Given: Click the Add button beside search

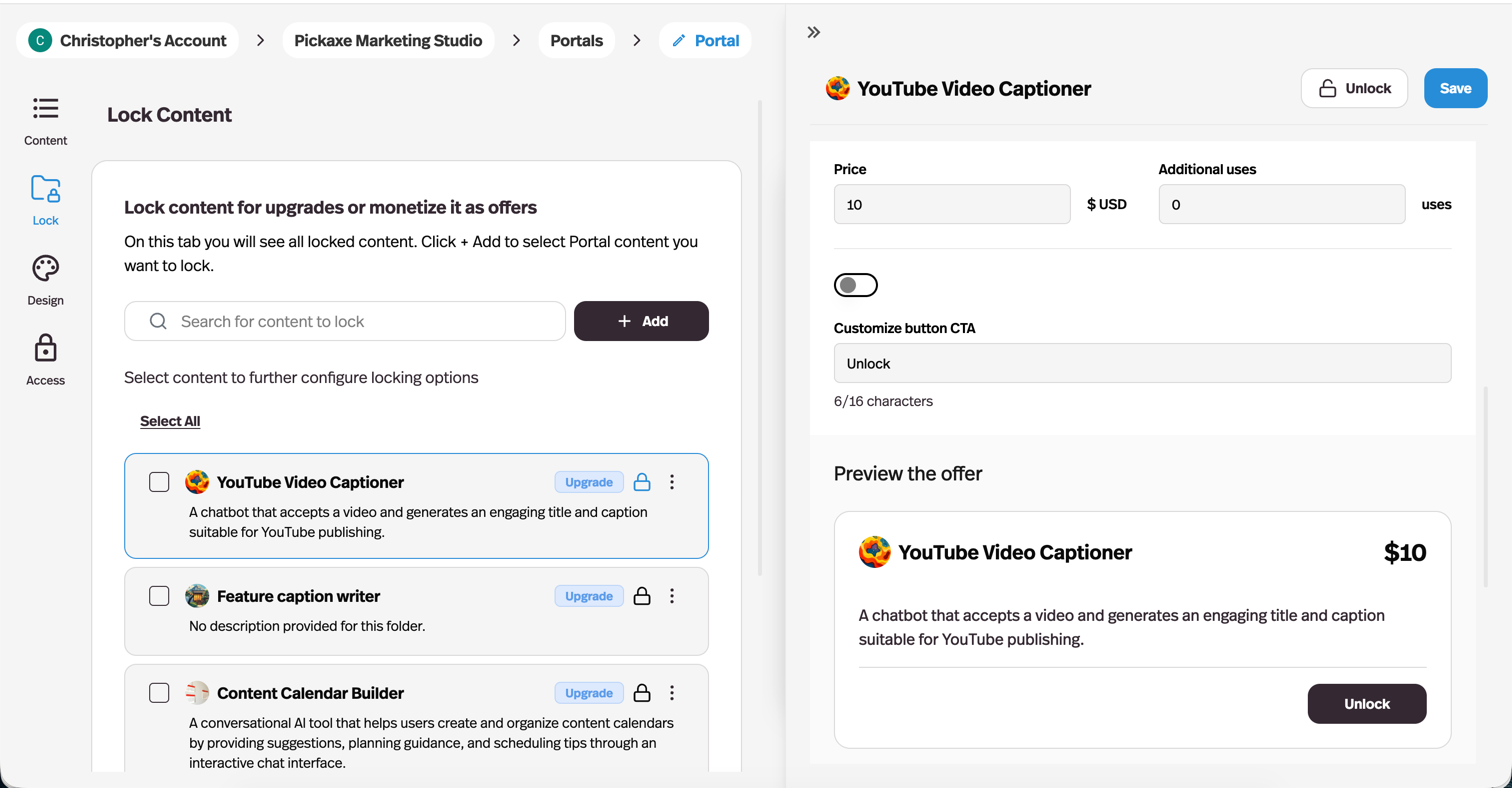Looking at the screenshot, I should coord(641,322).
